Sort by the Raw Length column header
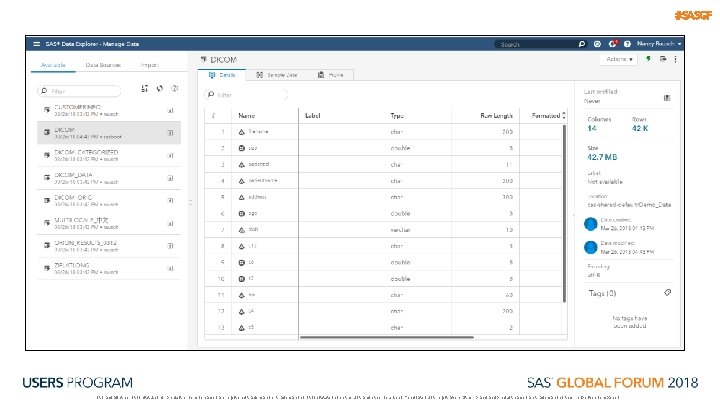 496,116
